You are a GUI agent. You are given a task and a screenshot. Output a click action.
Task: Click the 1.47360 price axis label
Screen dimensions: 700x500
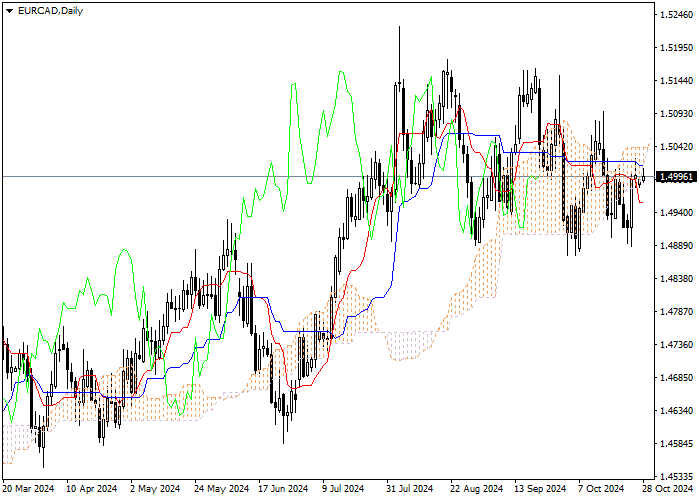[x=677, y=345]
